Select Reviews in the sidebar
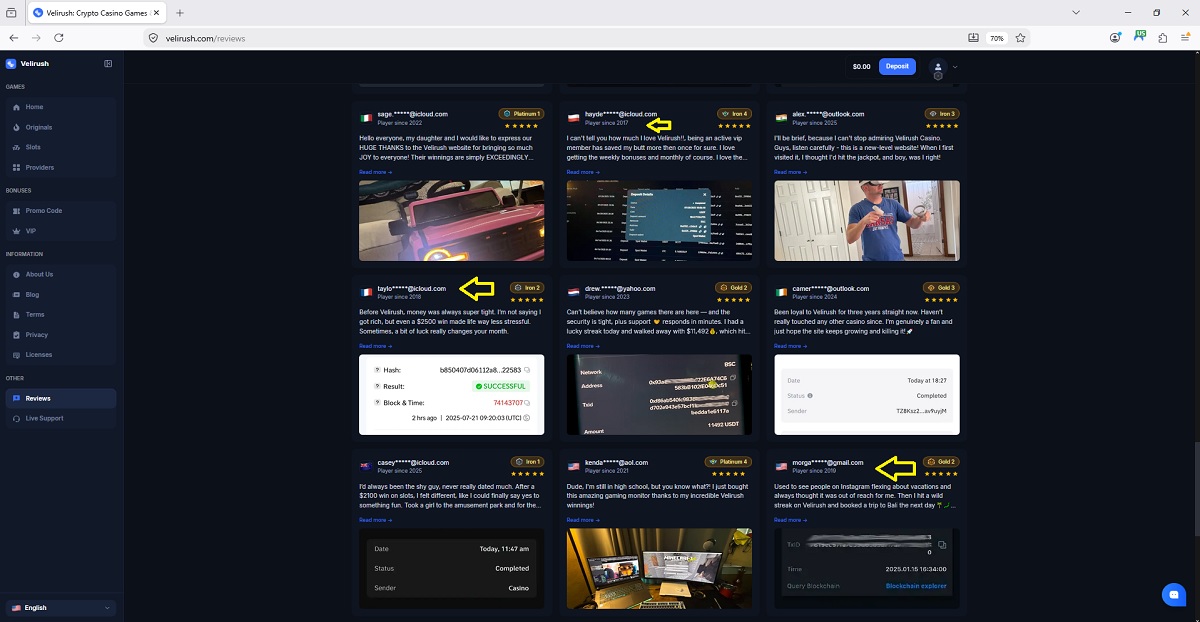 [60, 398]
